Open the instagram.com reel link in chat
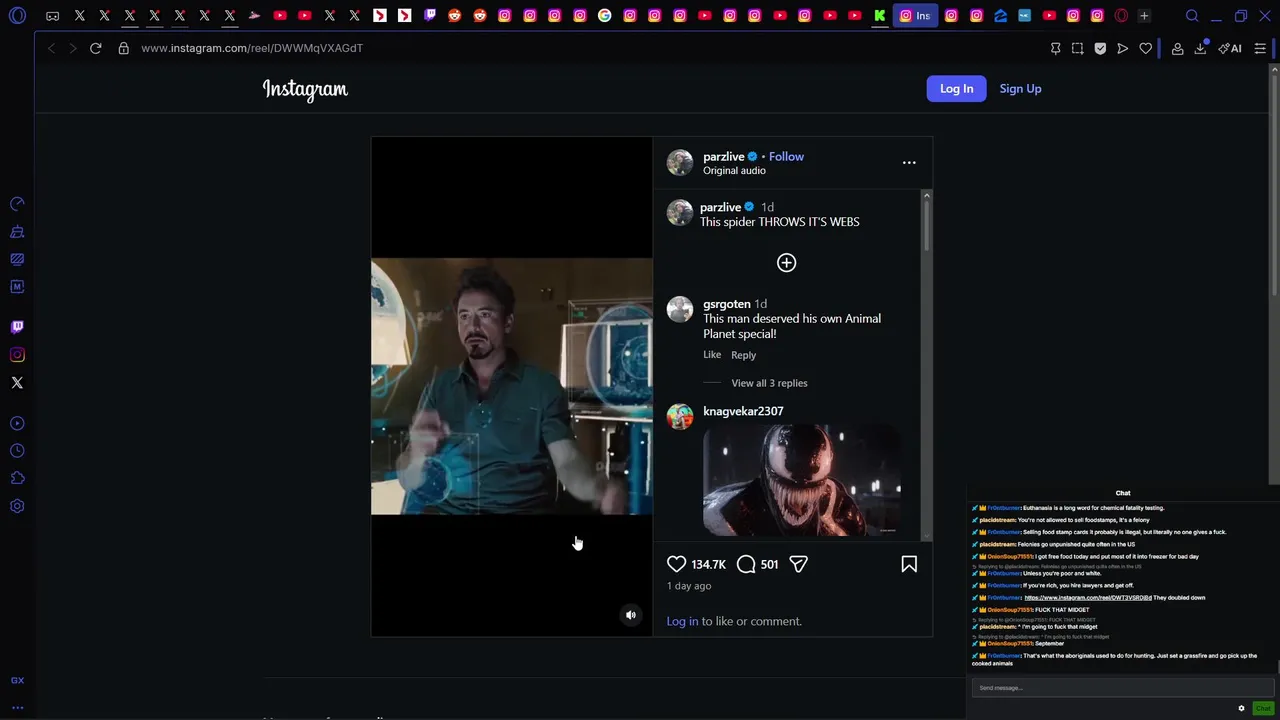This screenshot has width=1280, height=720. (x=1087, y=598)
